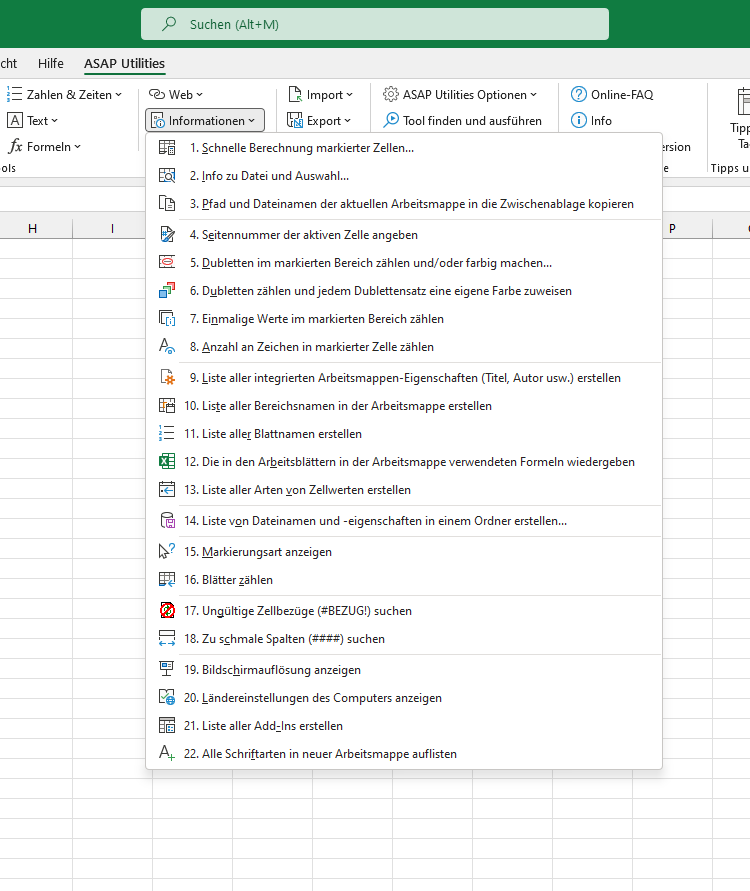Select the Hilfe ribbon tab
This screenshot has height=891, width=750.
[51, 64]
